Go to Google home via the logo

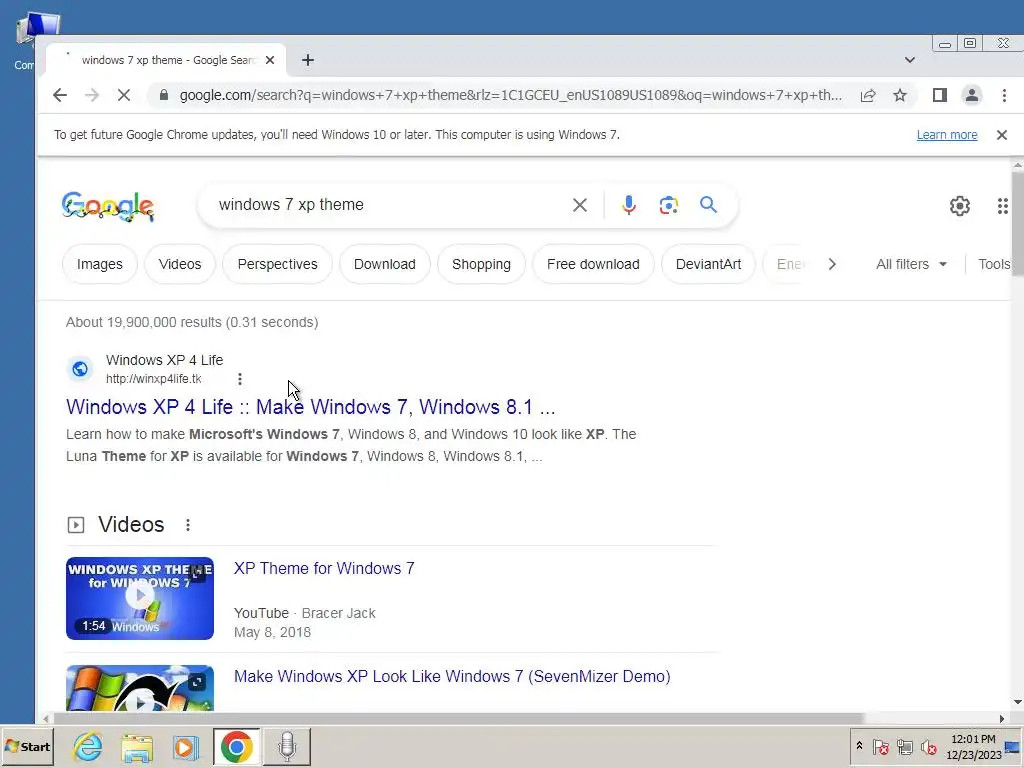coord(108,206)
